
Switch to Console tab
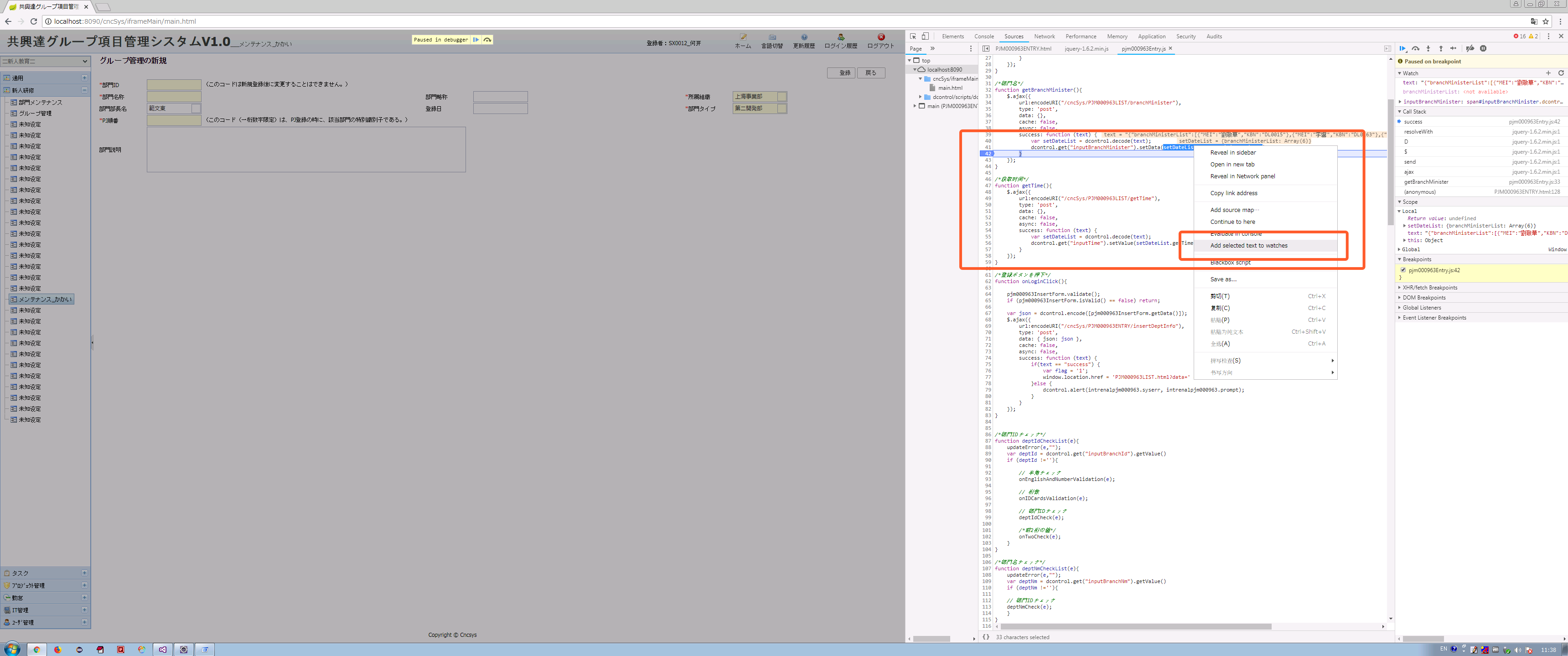(x=983, y=36)
